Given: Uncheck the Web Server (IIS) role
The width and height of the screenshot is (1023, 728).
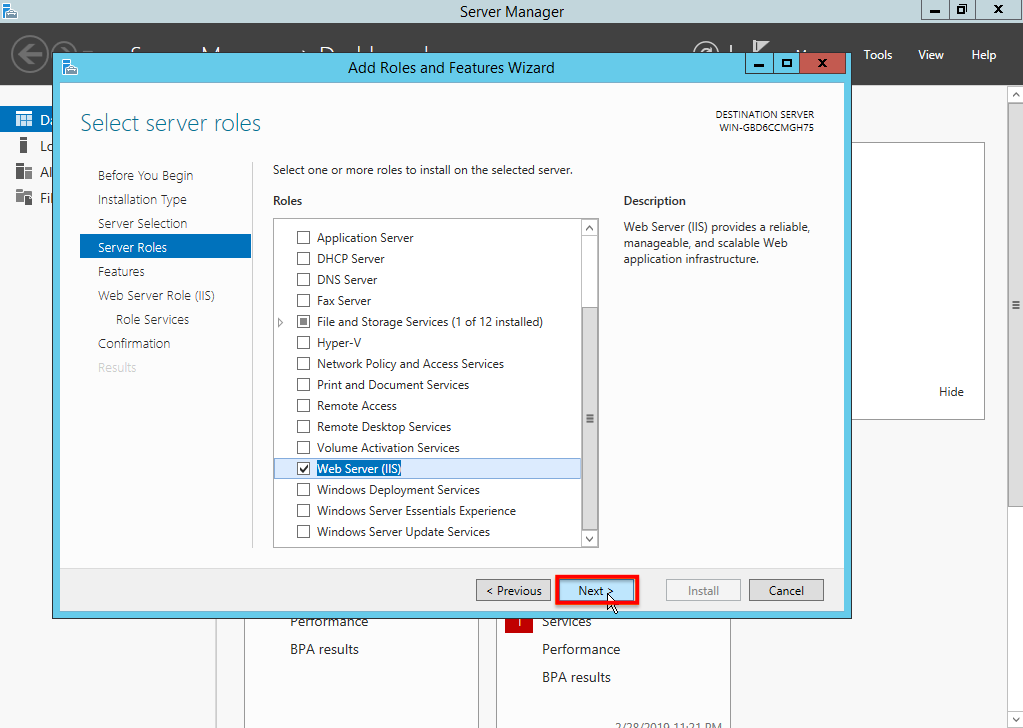Looking at the screenshot, I should tap(303, 468).
